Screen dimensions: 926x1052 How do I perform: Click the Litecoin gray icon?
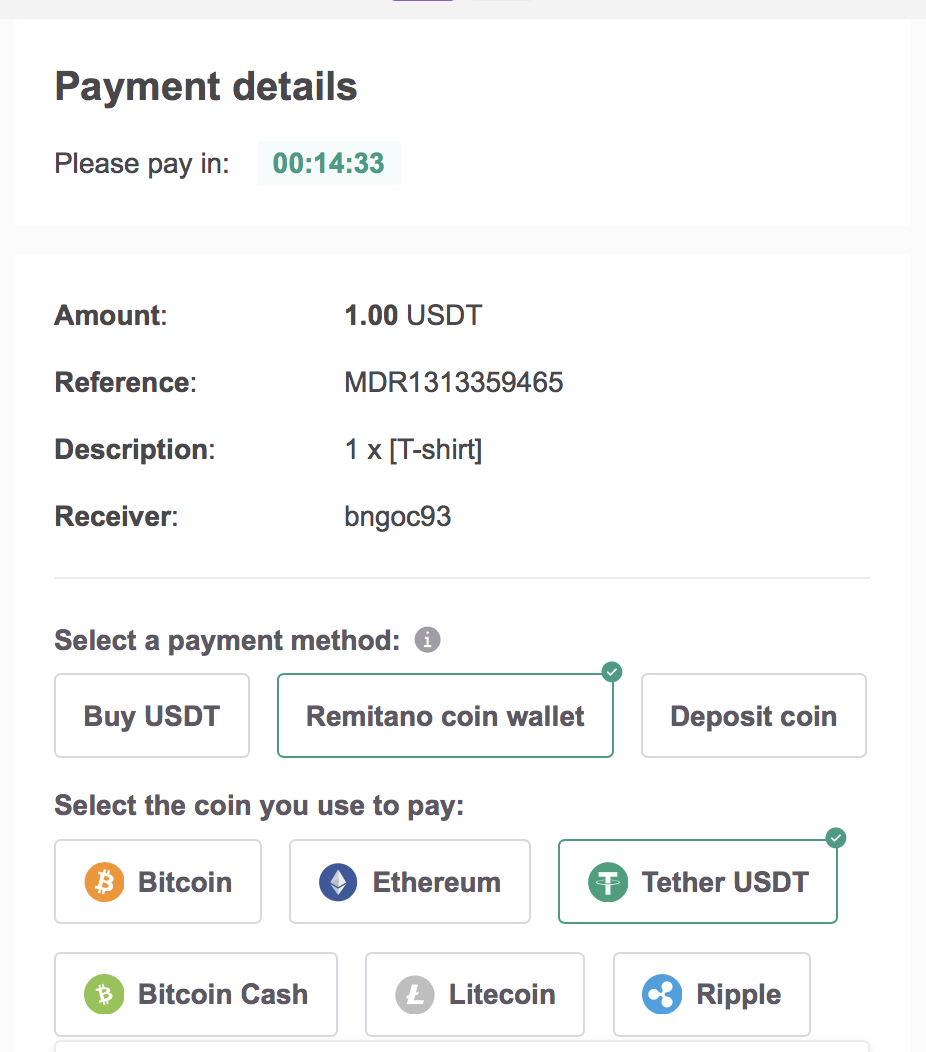click(414, 994)
